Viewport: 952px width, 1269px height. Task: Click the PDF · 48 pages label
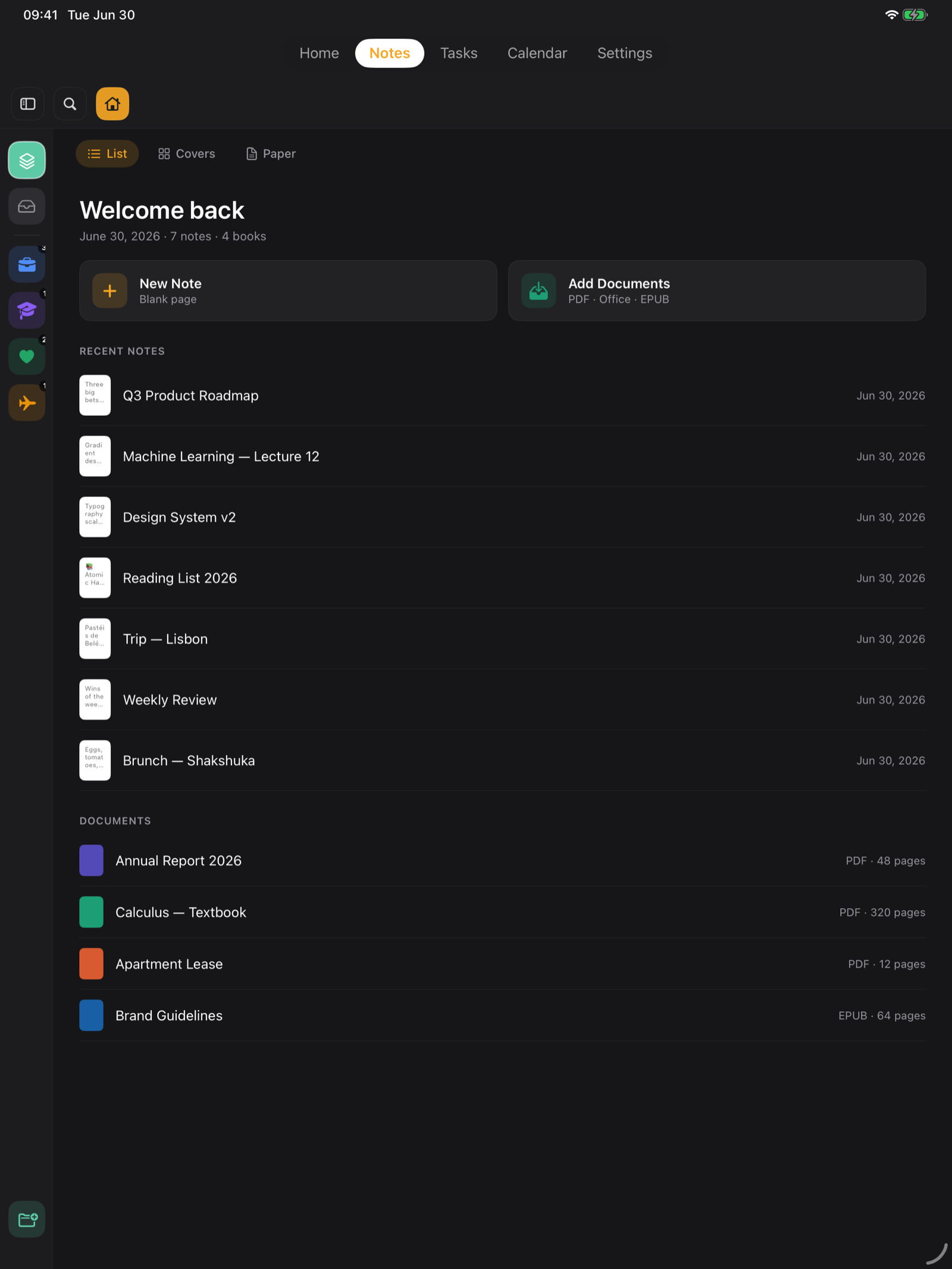[885, 861]
